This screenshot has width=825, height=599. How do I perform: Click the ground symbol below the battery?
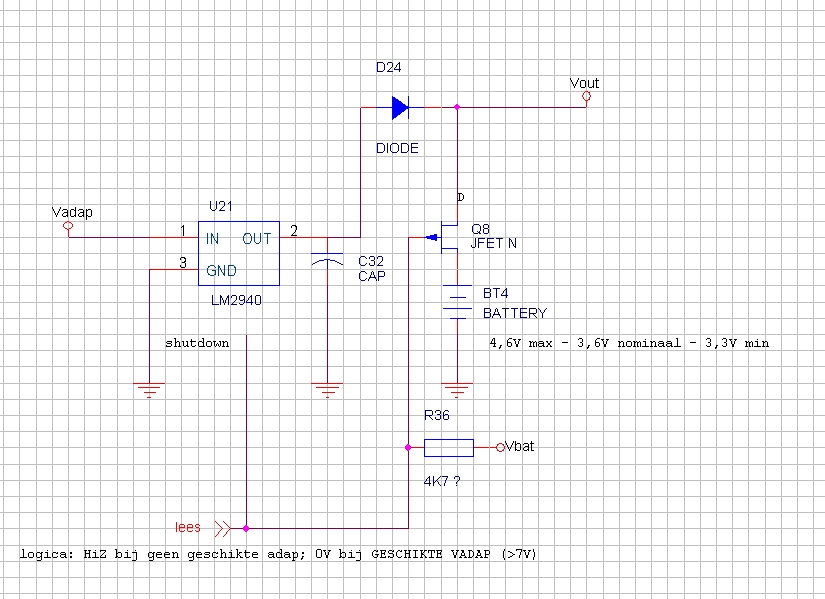[457, 388]
